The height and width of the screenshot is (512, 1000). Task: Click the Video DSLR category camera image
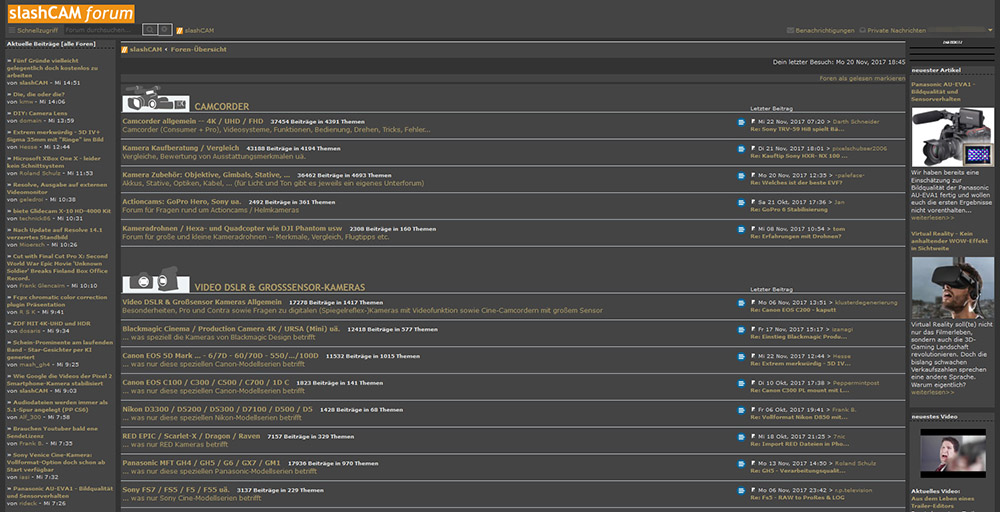(x=156, y=279)
